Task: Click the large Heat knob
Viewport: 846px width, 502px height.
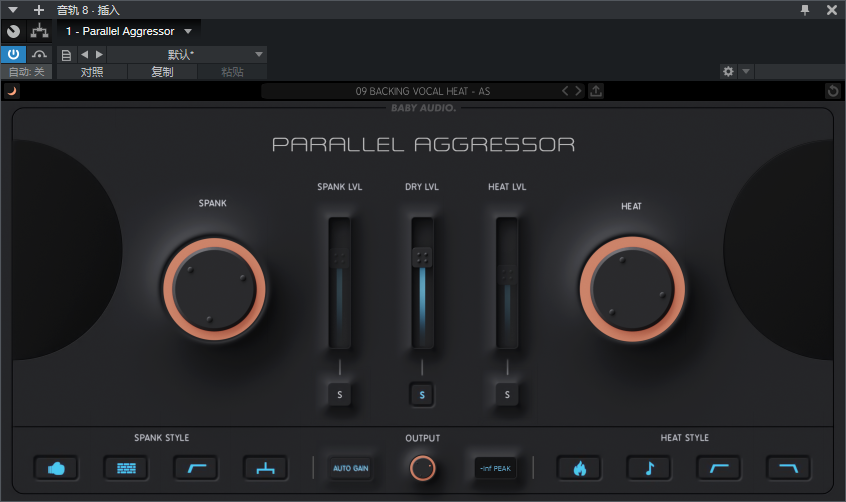Action: 632,289
